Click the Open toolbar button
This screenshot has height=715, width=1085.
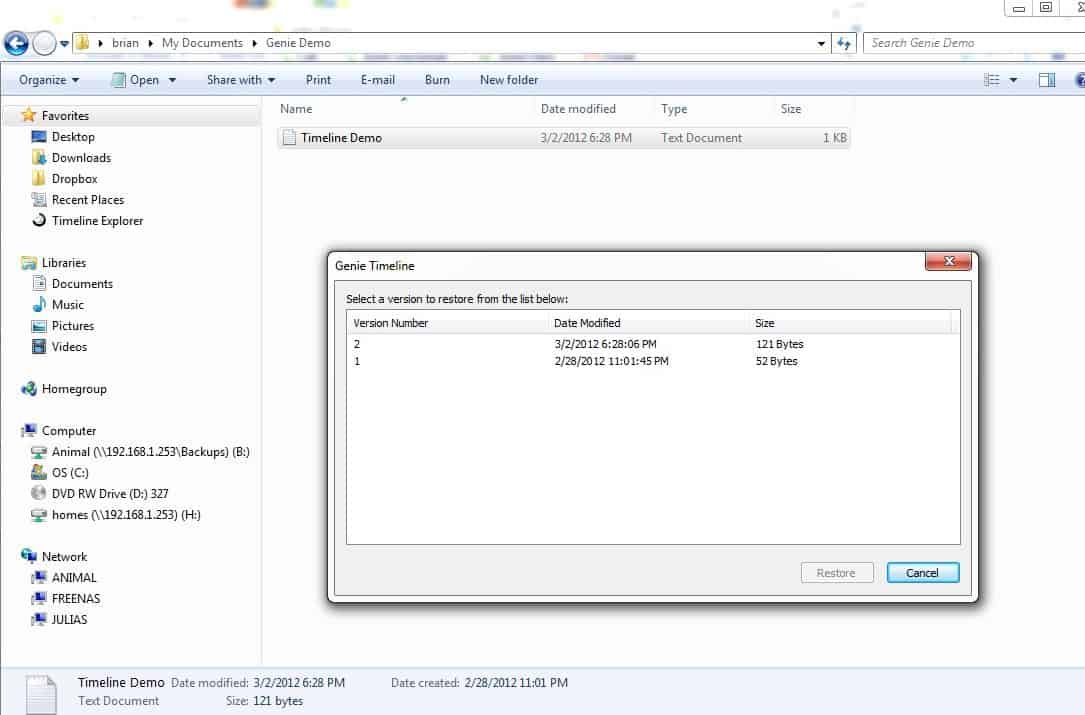[135, 80]
